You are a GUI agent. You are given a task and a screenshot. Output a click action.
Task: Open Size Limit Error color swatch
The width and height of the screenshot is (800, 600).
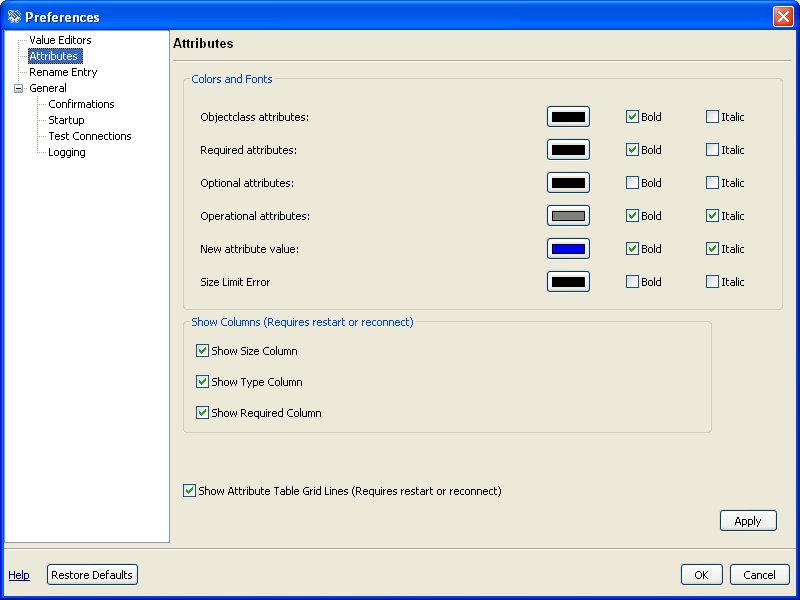(x=568, y=282)
